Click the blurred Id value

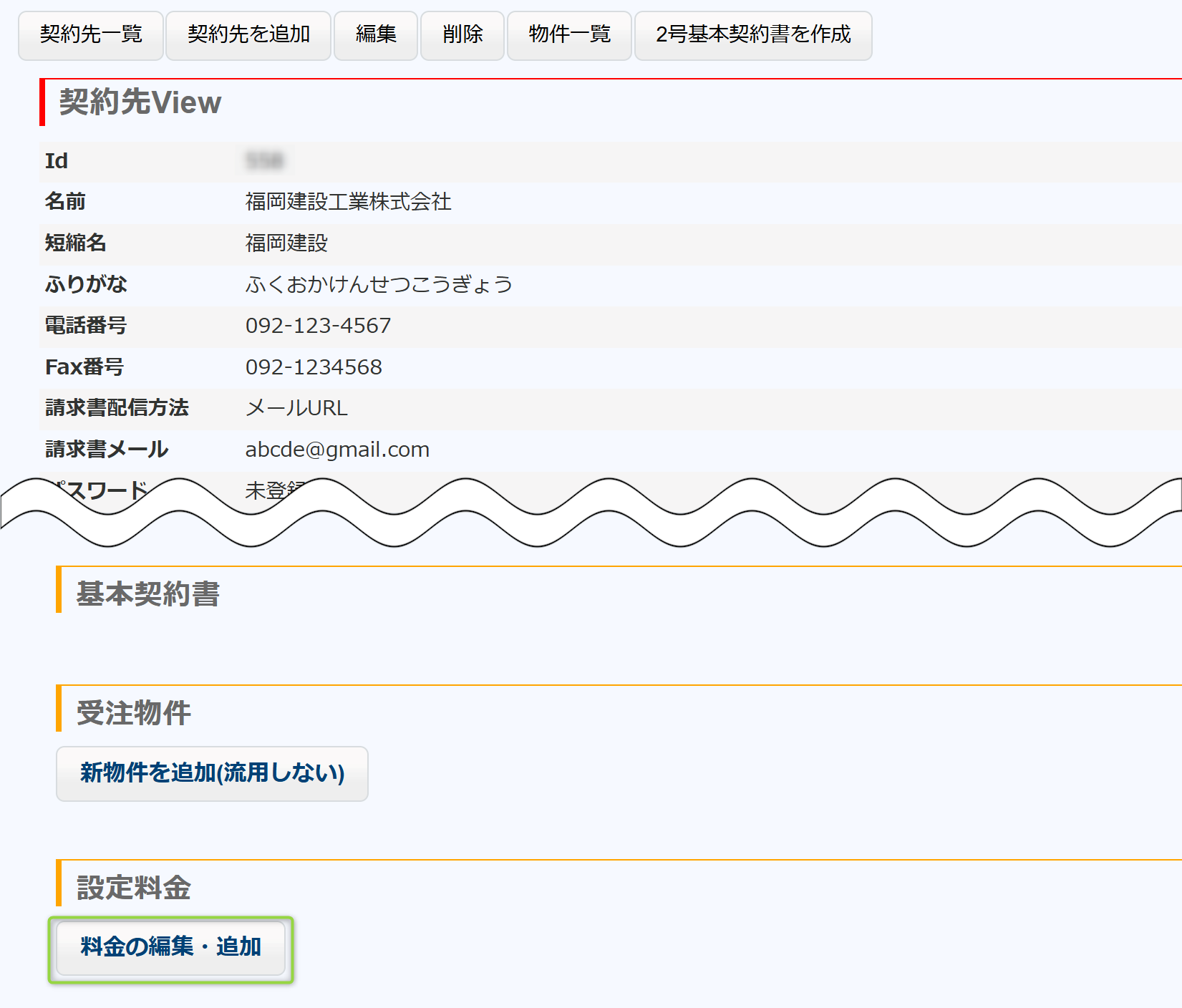pyautogui.click(x=264, y=161)
